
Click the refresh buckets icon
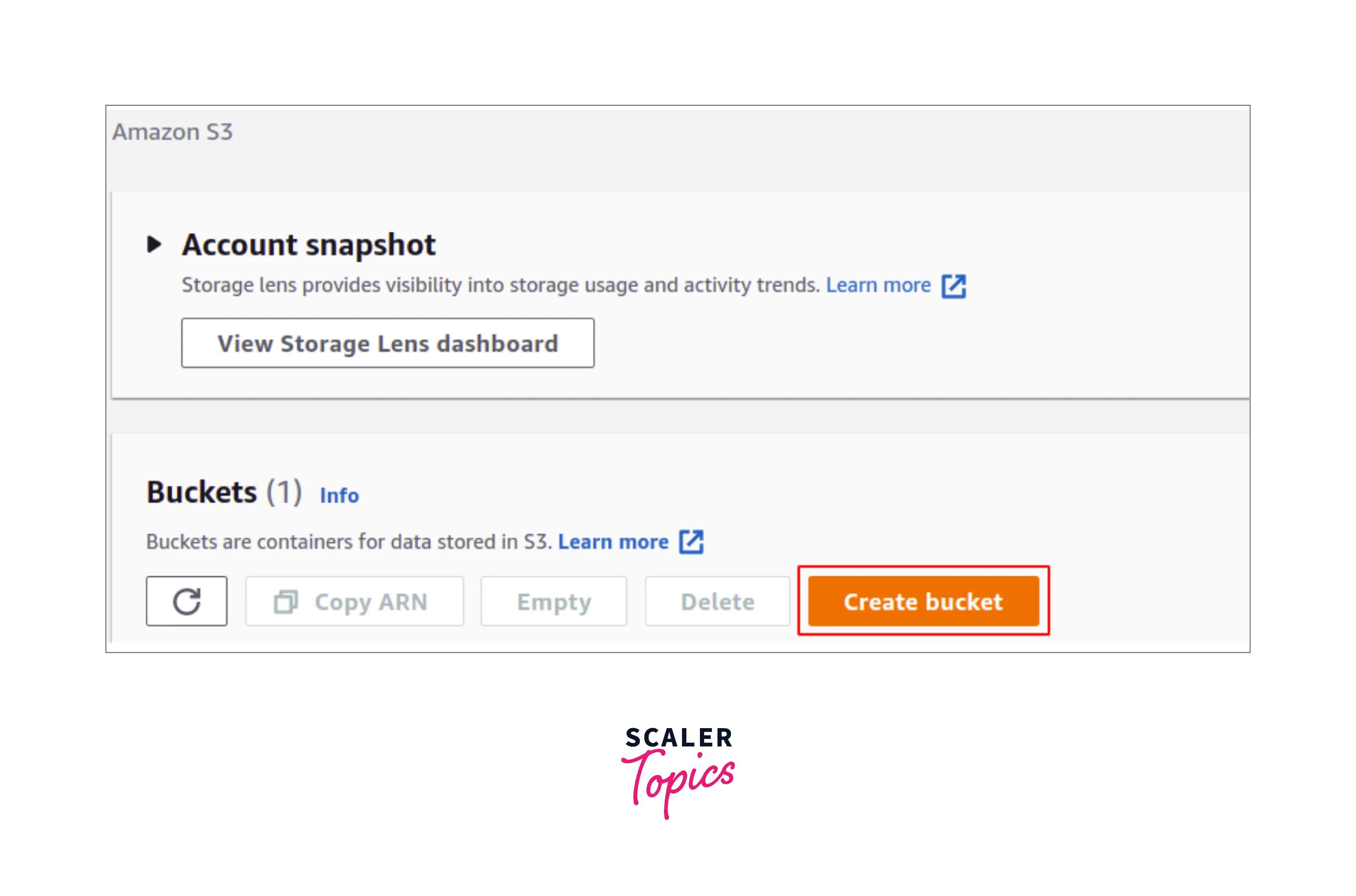pos(186,601)
